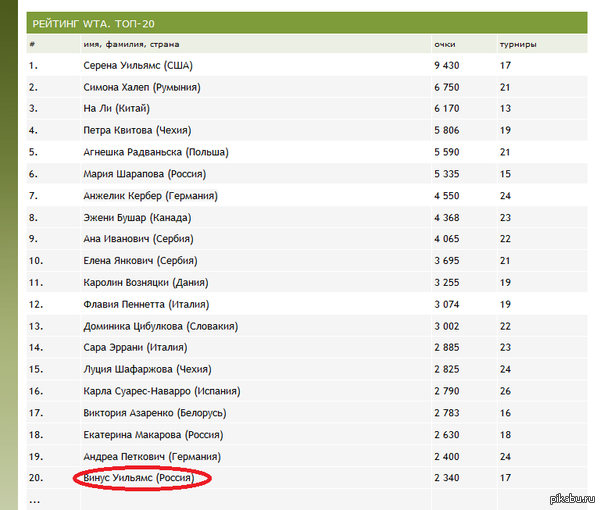Select Виктория Азаренко (Белорусь)
This screenshot has height=510, width=600.
[x=154, y=413]
